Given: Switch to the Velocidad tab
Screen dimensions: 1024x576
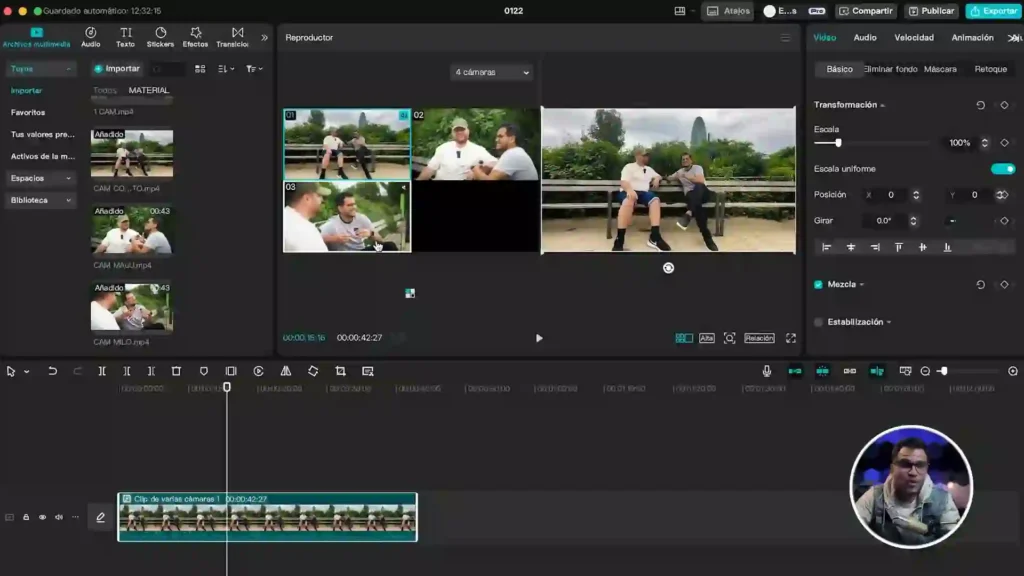Looking at the screenshot, I should 914,37.
